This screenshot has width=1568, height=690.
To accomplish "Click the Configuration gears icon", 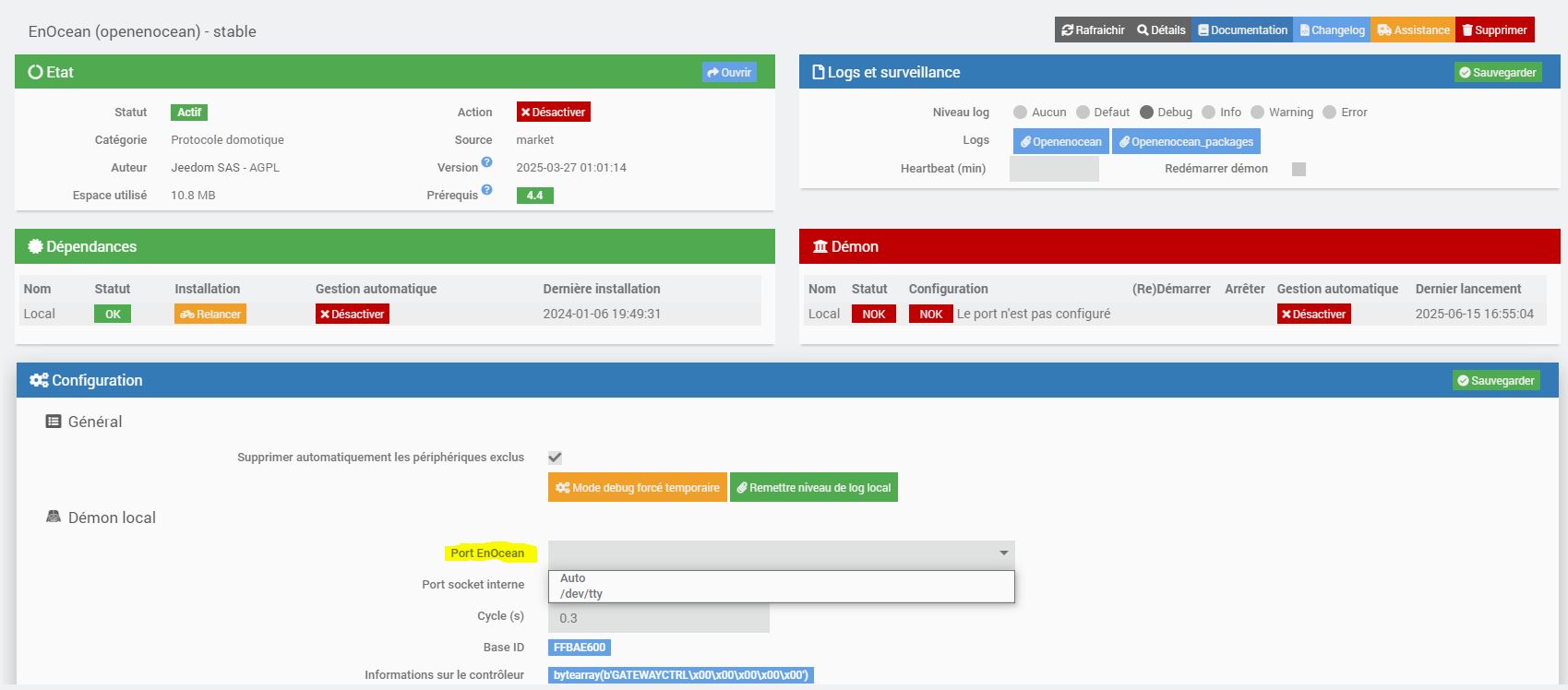I will (39, 380).
